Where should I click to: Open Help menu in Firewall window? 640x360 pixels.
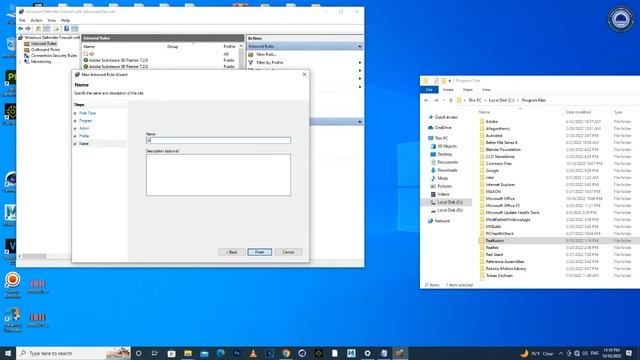(x=65, y=20)
